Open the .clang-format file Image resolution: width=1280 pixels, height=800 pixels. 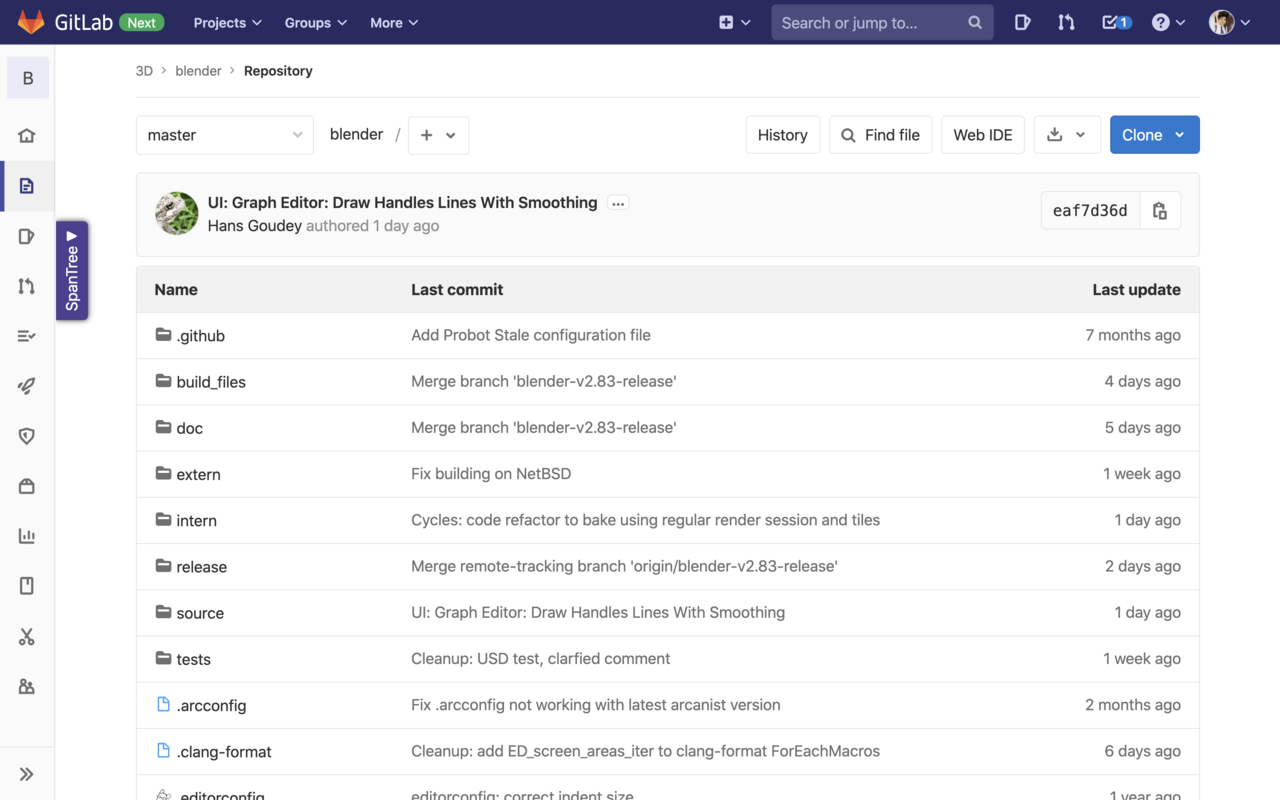point(224,751)
